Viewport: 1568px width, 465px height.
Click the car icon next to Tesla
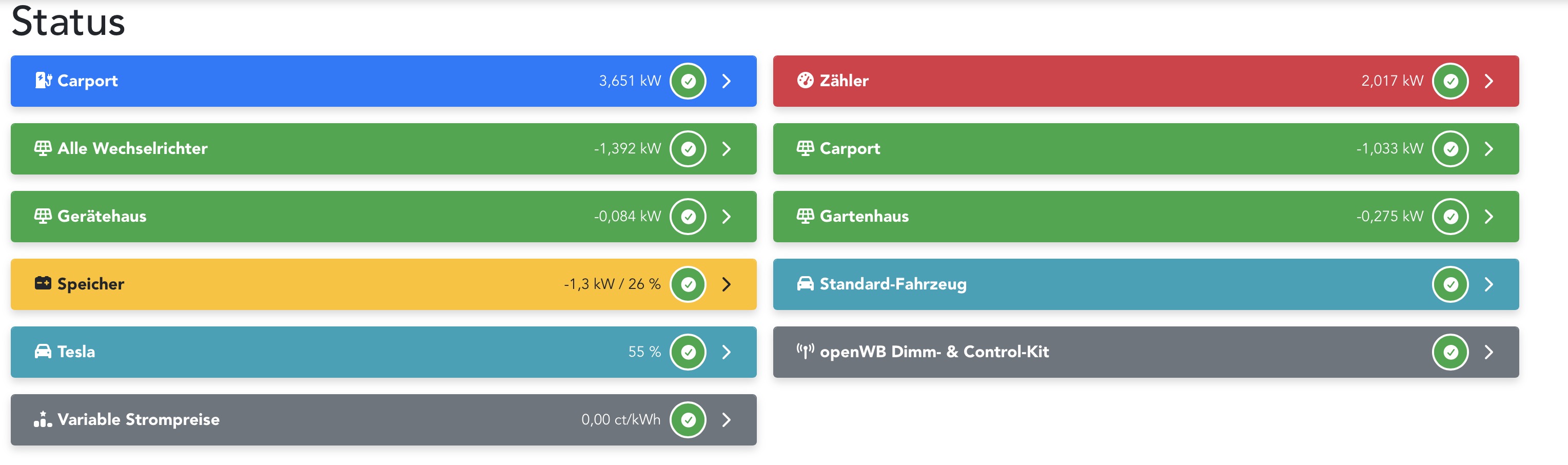43,352
